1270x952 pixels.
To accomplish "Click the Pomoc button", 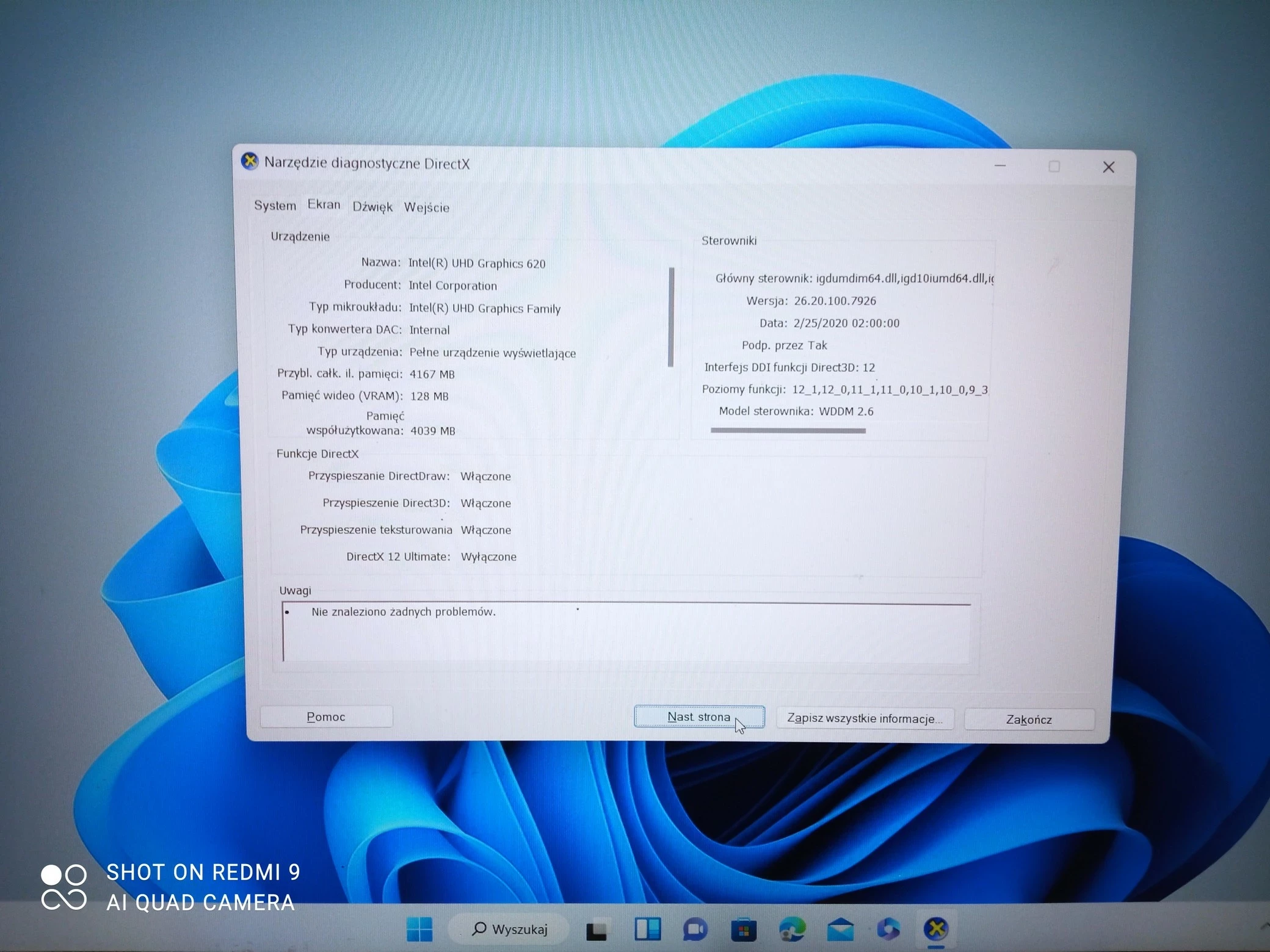I will tap(326, 716).
